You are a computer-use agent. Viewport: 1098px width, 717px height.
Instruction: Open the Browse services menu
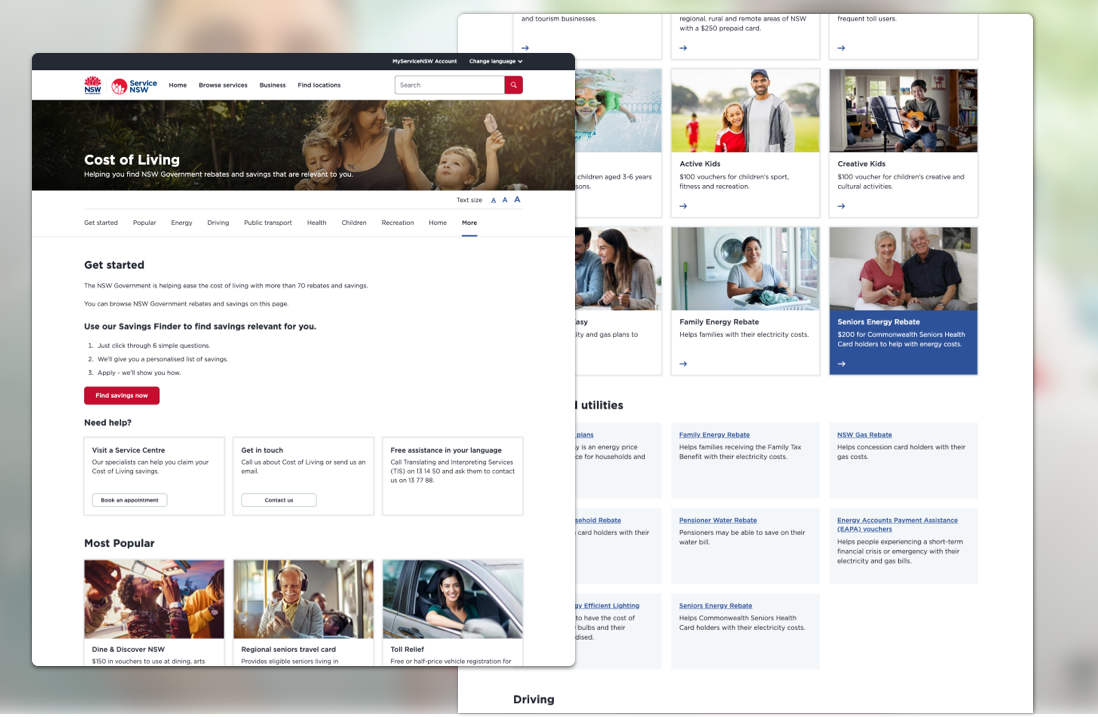pos(222,85)
